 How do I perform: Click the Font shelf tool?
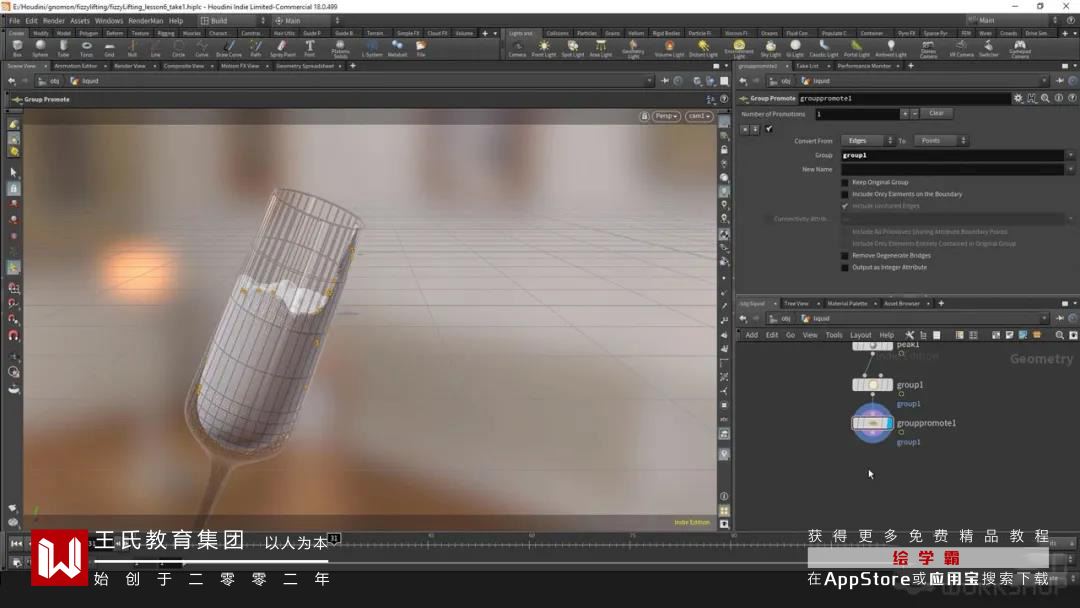[309, 47]
